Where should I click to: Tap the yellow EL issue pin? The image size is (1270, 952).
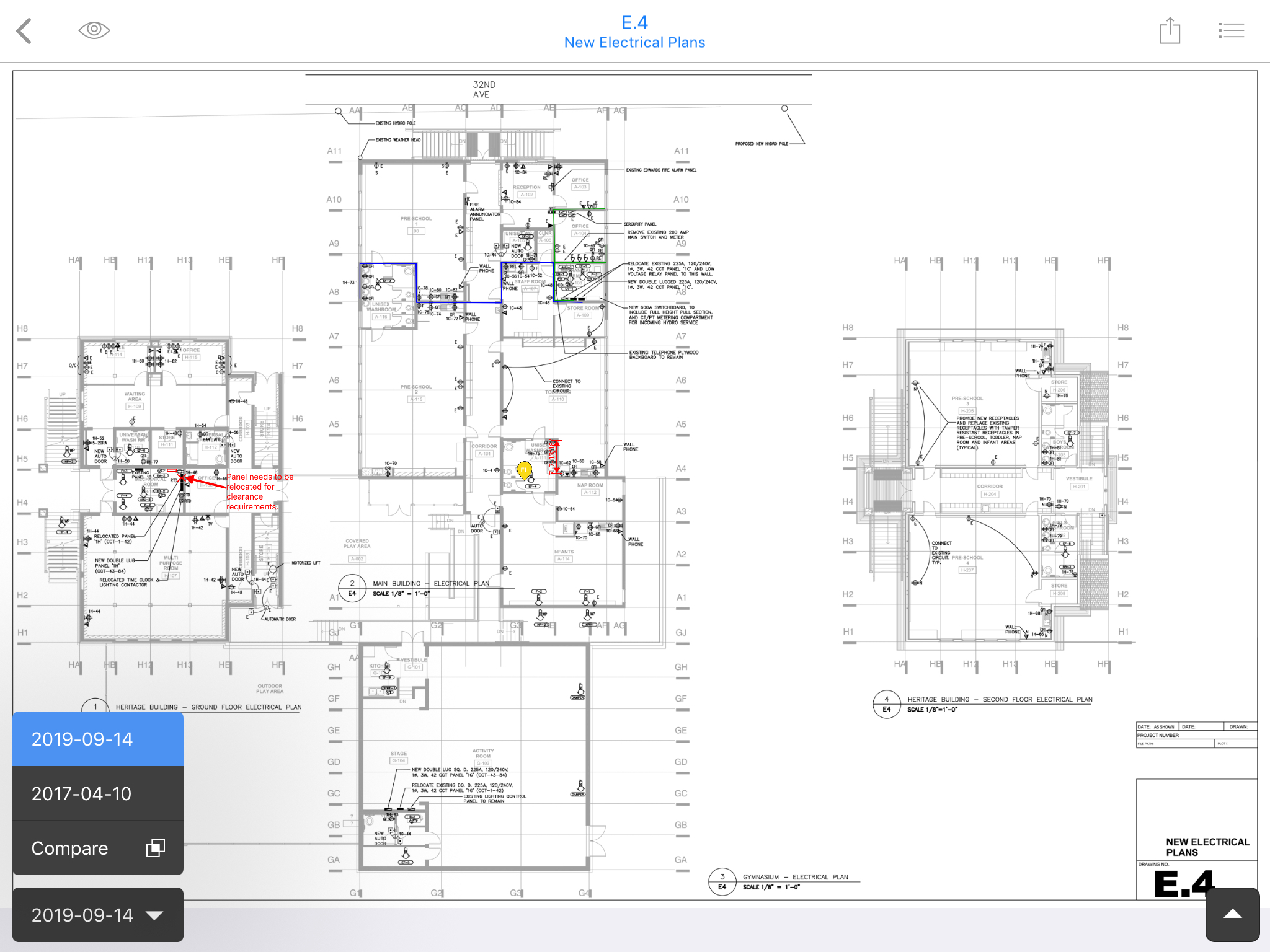pyautogui.click(x=525, y=469)
